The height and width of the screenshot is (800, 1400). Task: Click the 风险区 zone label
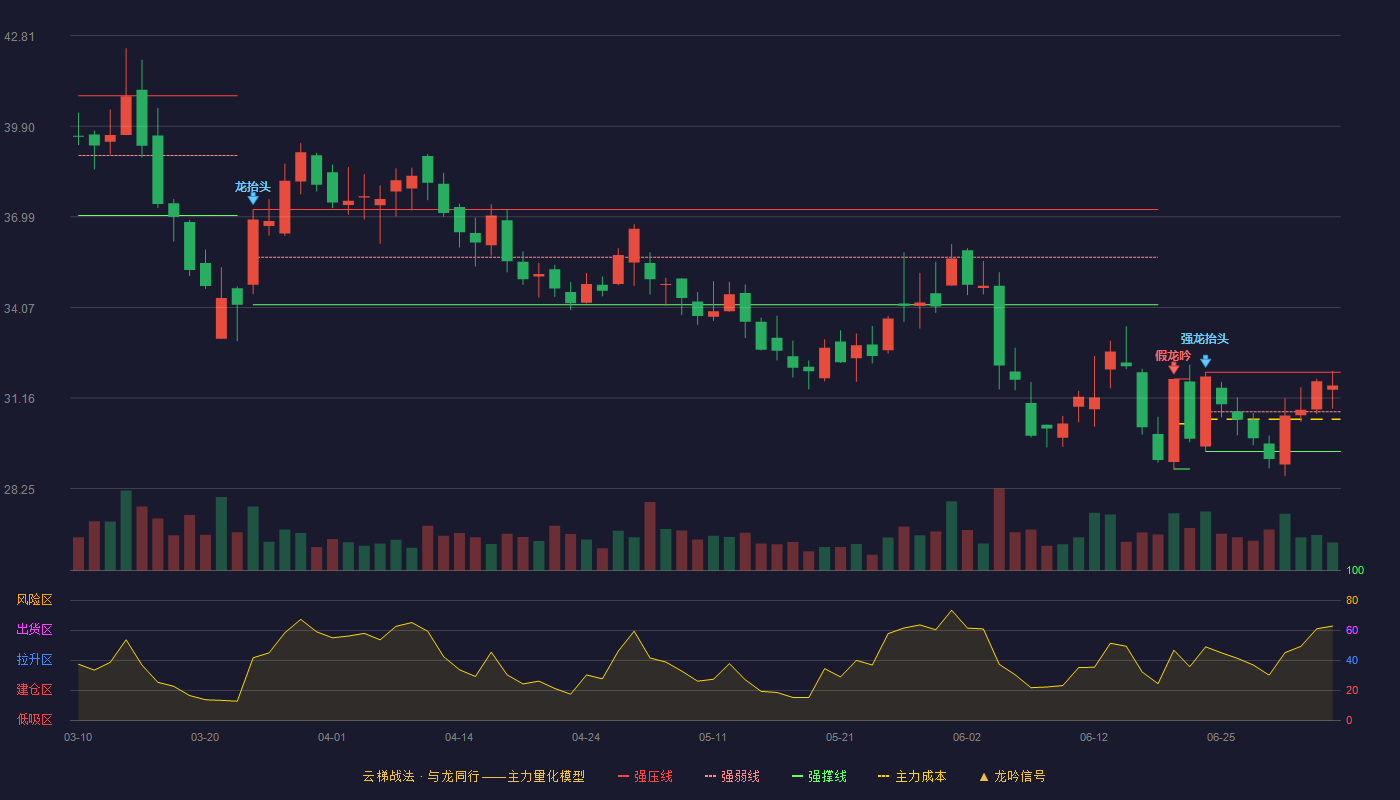[x=34, y=600]
